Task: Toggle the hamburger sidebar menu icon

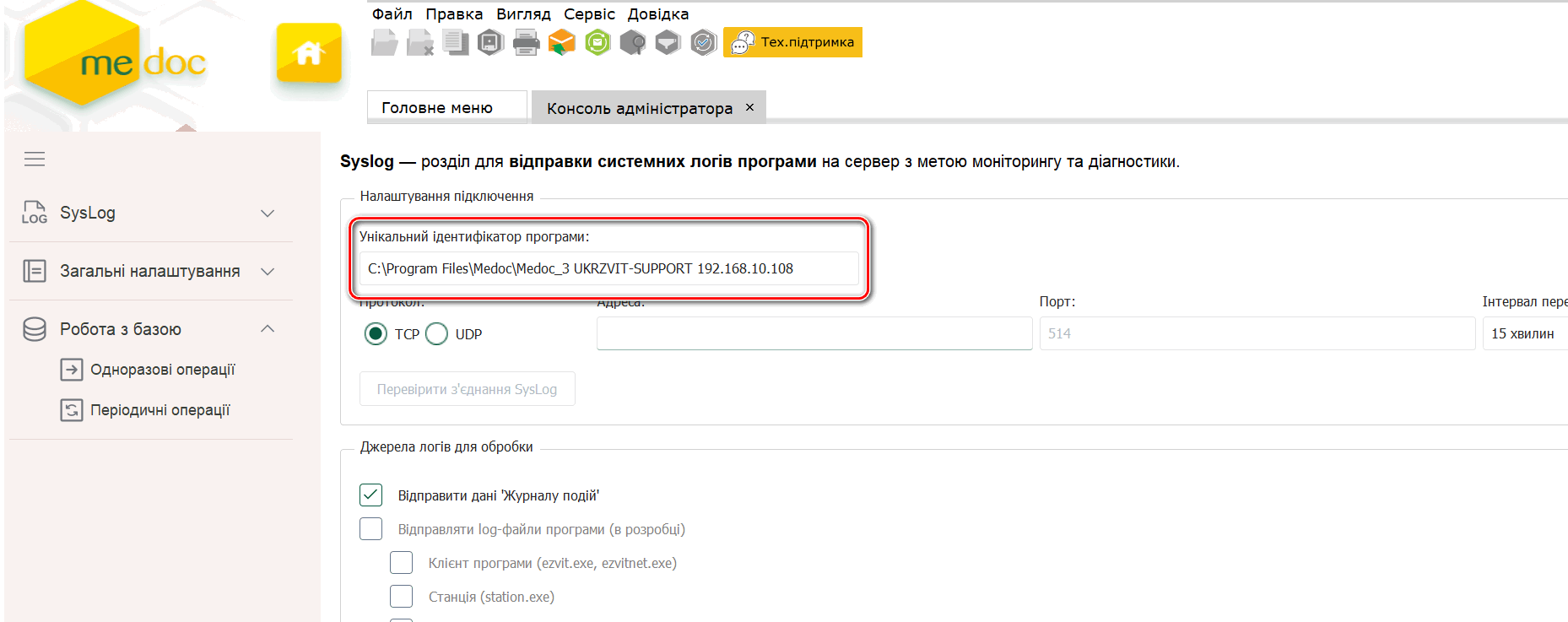Action: [35, 159]
